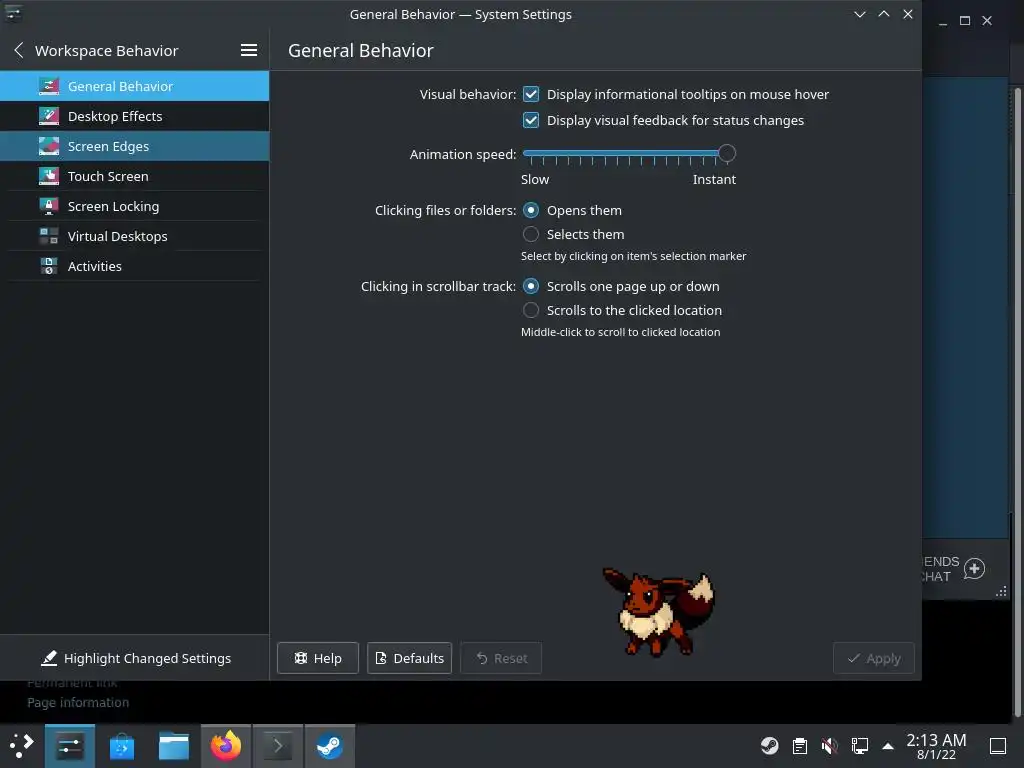The width and height of the screenshot is (1024, 768).
Task: Expand hidden system tray icons
Action: pos(888,746)
